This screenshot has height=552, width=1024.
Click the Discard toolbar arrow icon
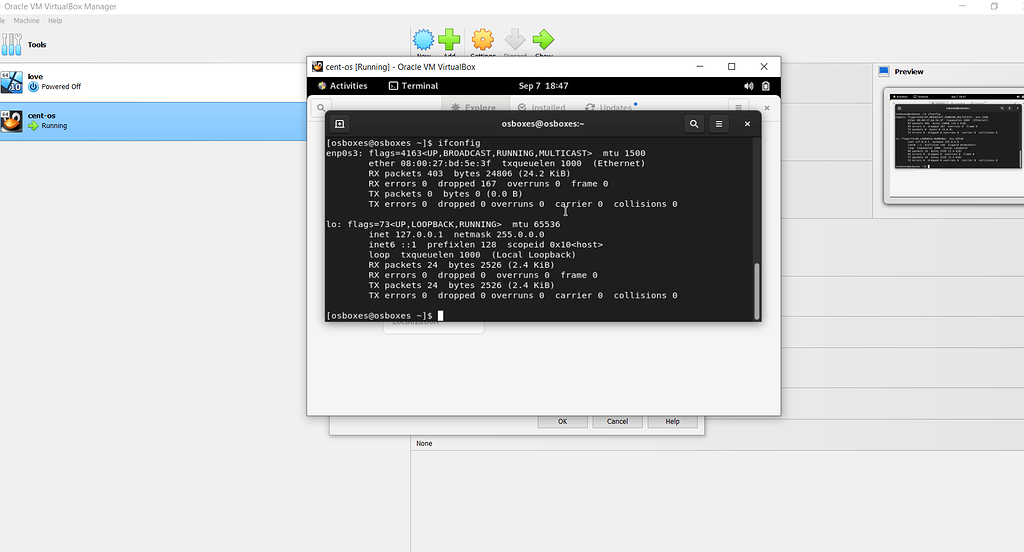pos(515,40)
